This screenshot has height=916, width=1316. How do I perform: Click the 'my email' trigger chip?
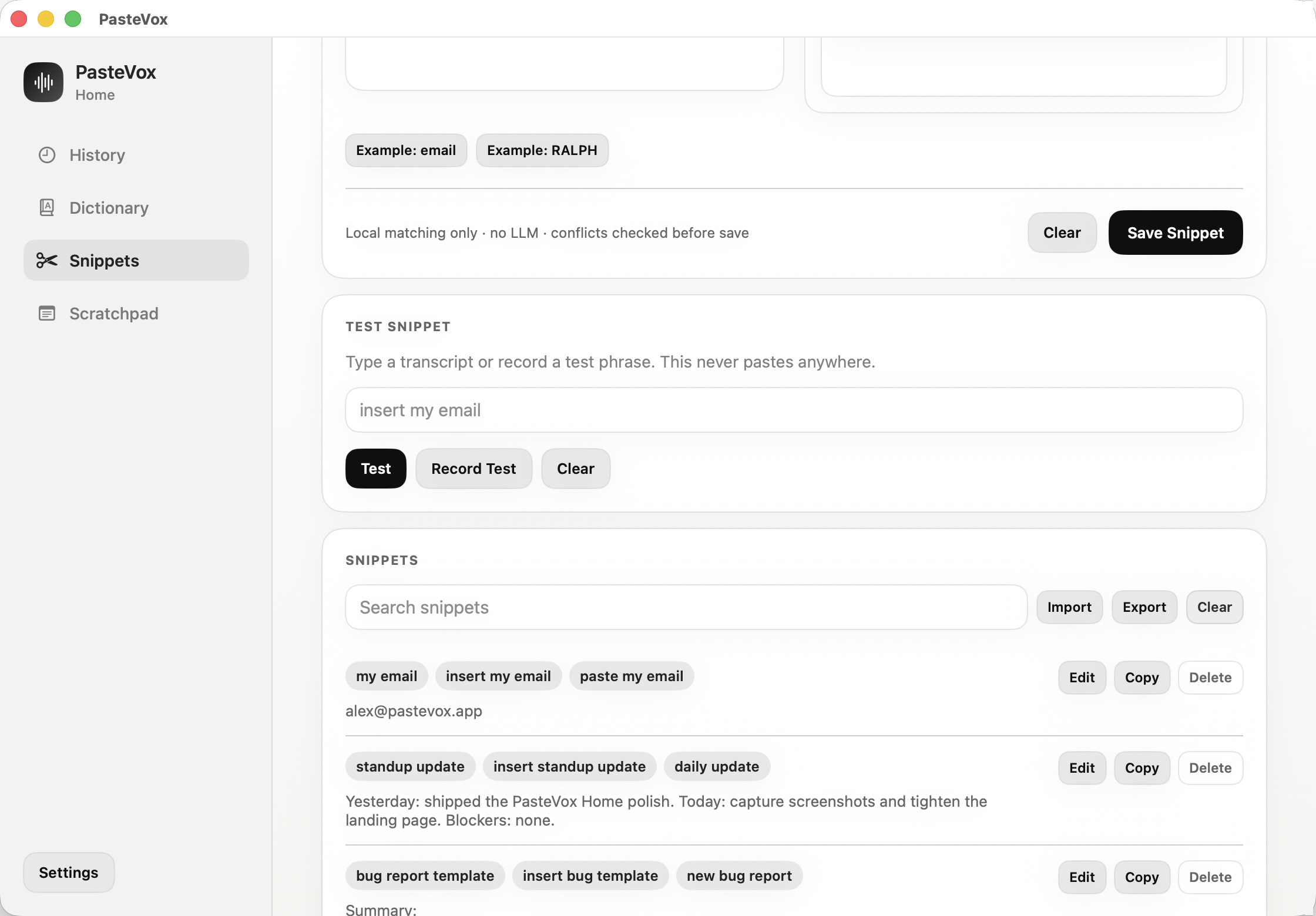(387, 676)
